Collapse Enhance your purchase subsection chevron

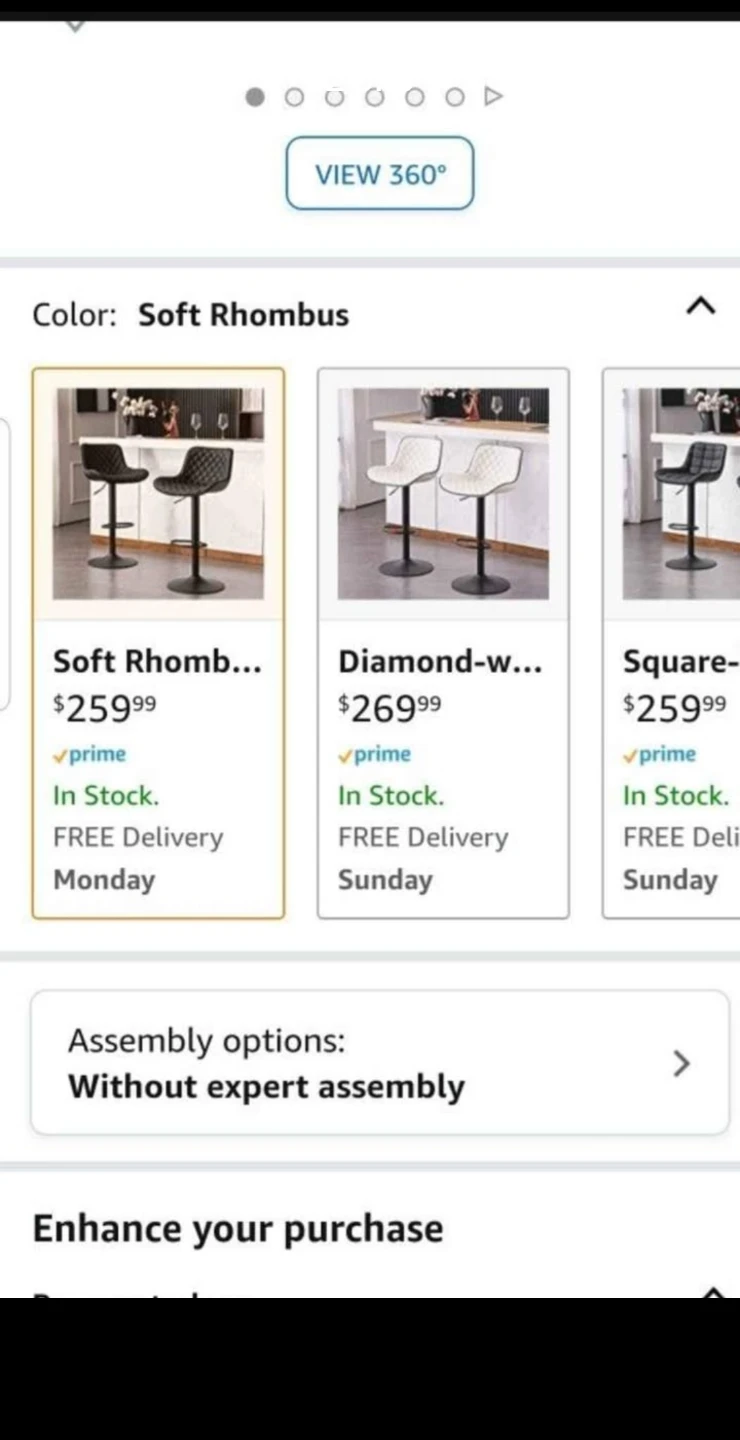coord(712,1292)
